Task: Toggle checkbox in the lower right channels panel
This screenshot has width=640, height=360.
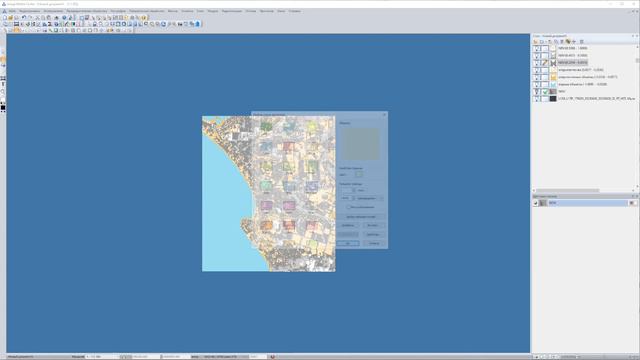Action: (536, 203)
